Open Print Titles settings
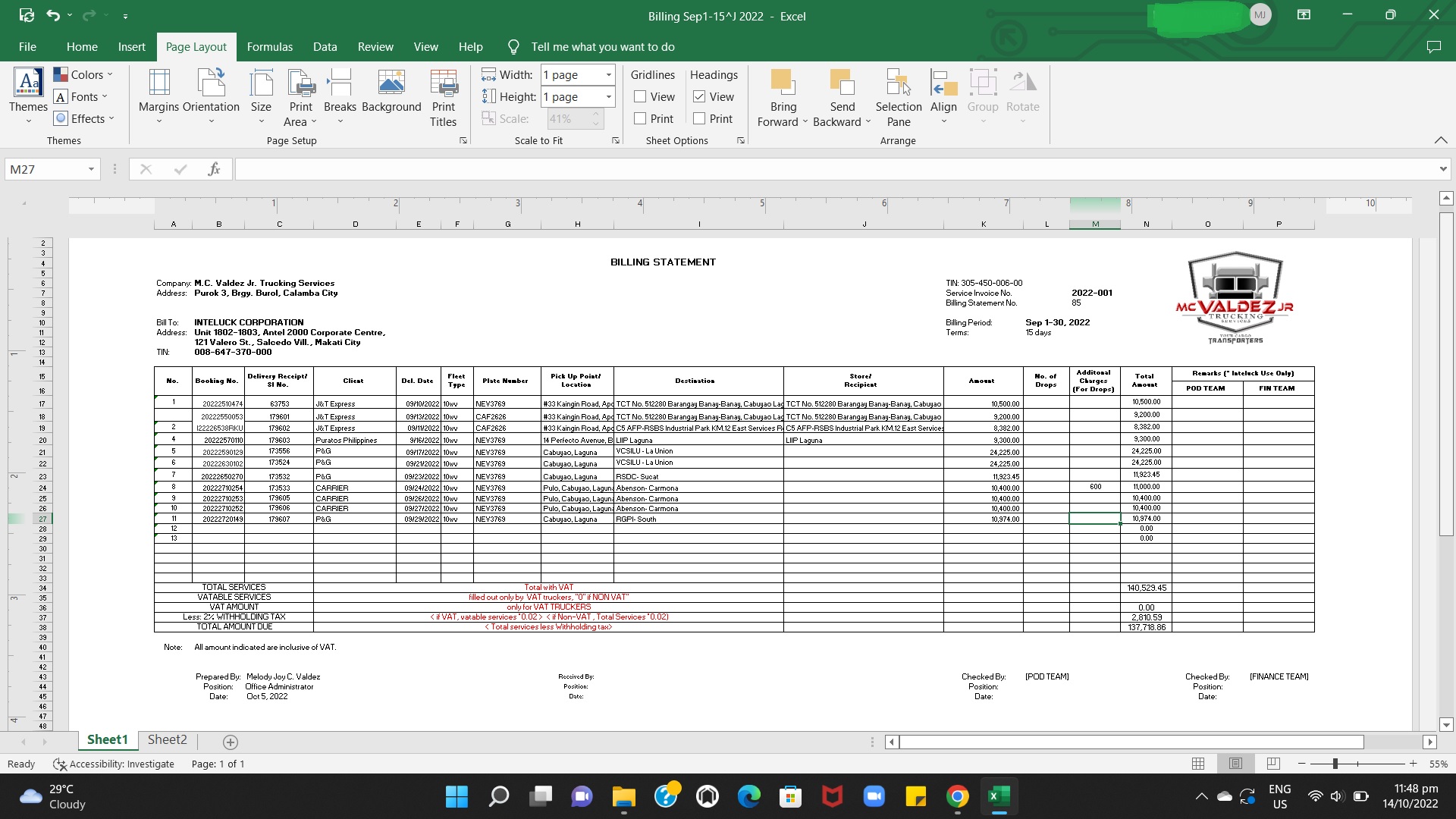The width and height of the screenshot is (1456, 819). pos(444,97)
